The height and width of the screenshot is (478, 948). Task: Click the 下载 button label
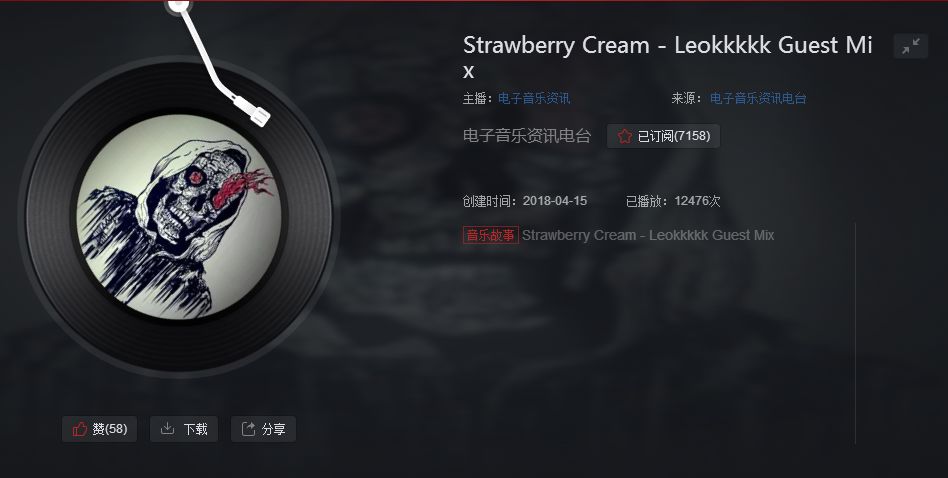tap(195, 429)
